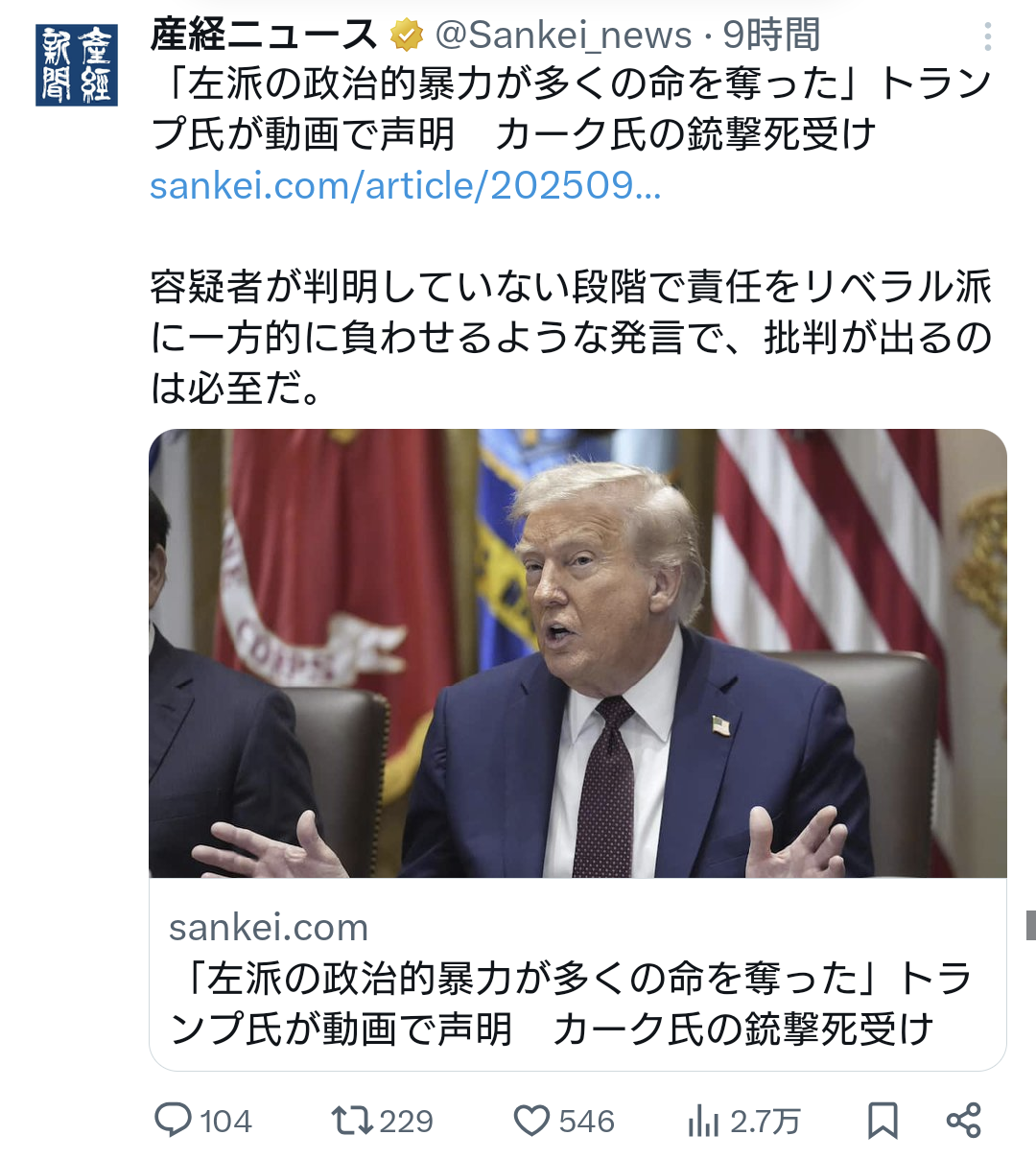Click the retweet arrows icon
The image size is (1036, 1159).
[x=352, y=1120]
